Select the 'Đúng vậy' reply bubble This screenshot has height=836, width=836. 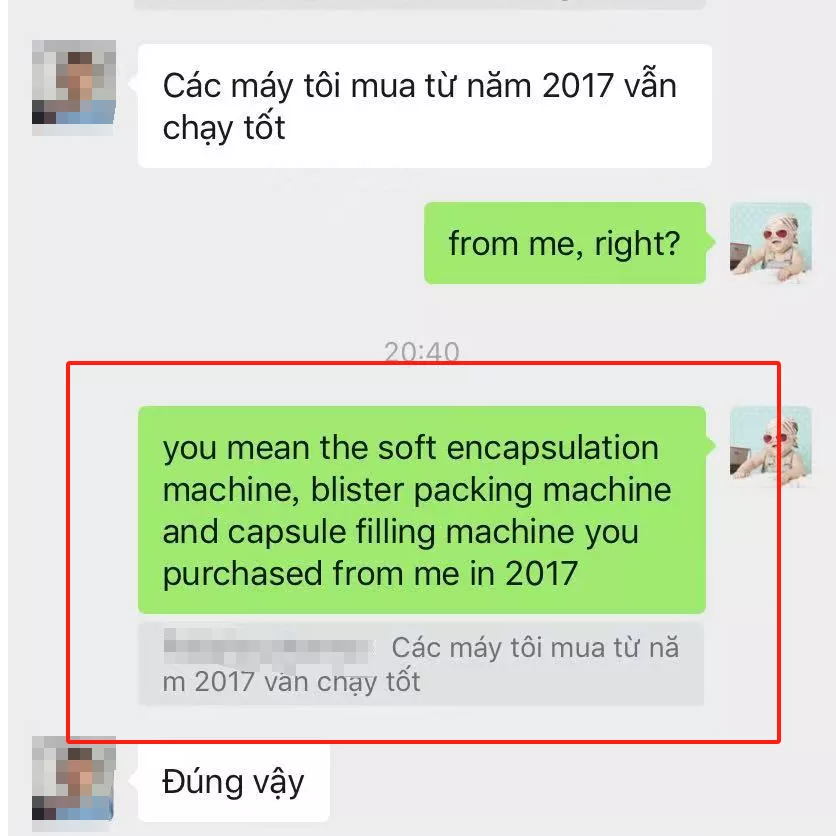click(x=234, y=782)
